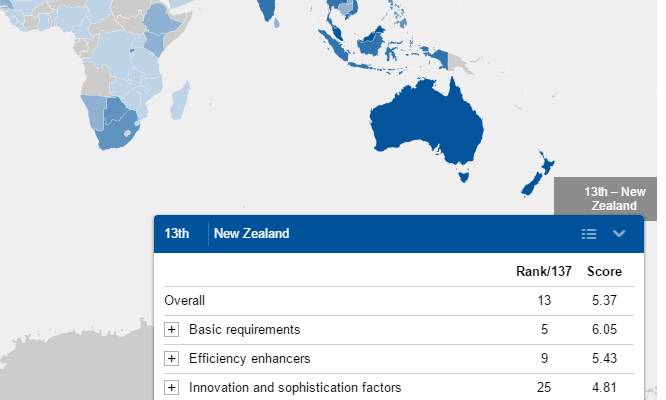
Task: Click Madagascar island on the map
Action: coord(181,100)
